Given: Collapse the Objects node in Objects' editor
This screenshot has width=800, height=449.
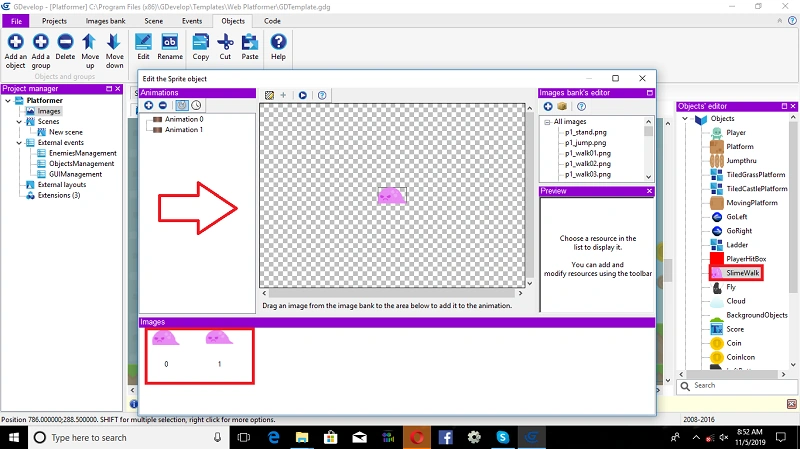Looking at the screenshot, I should tap(685, 118).
